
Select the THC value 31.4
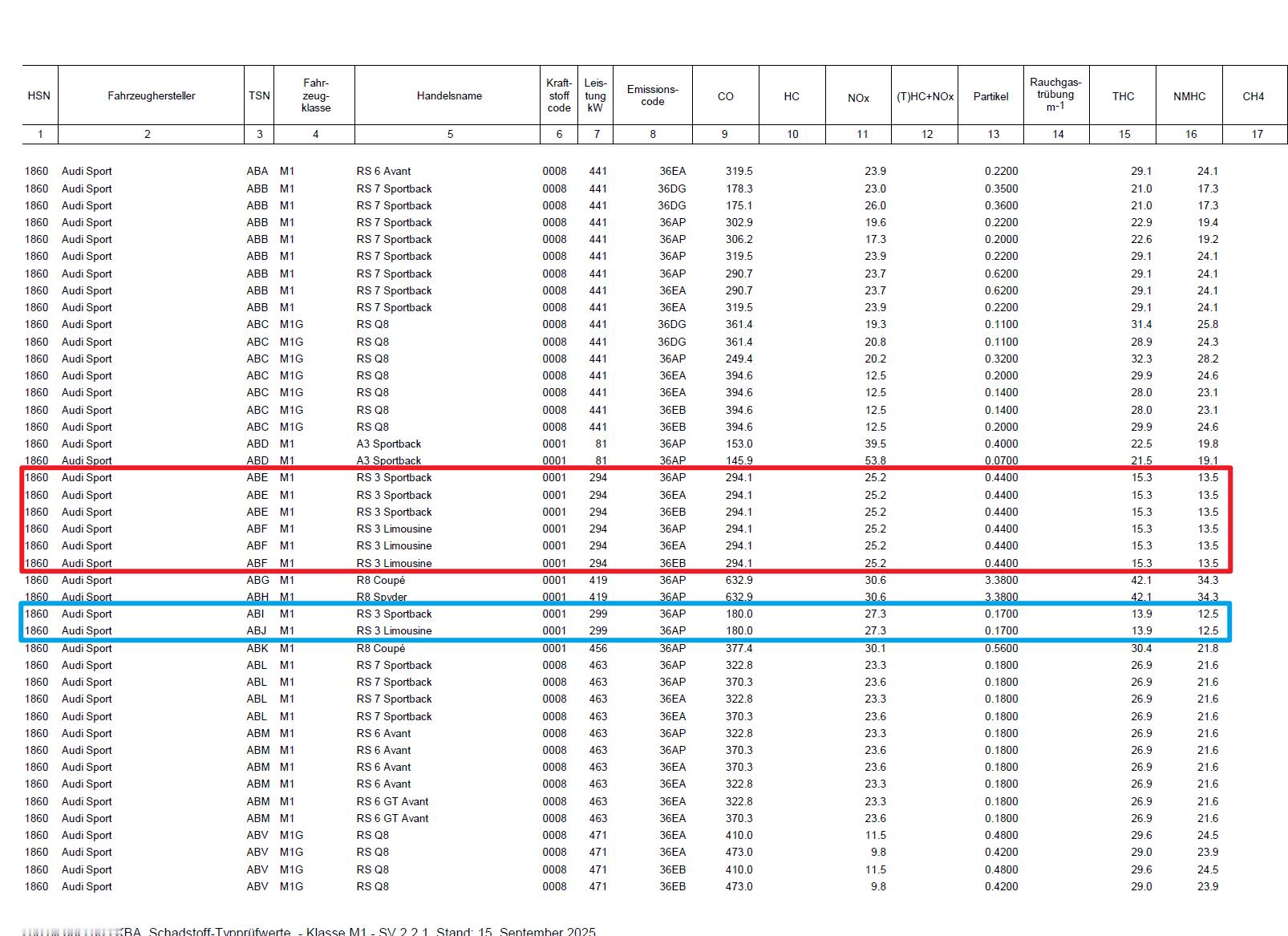1141,324
